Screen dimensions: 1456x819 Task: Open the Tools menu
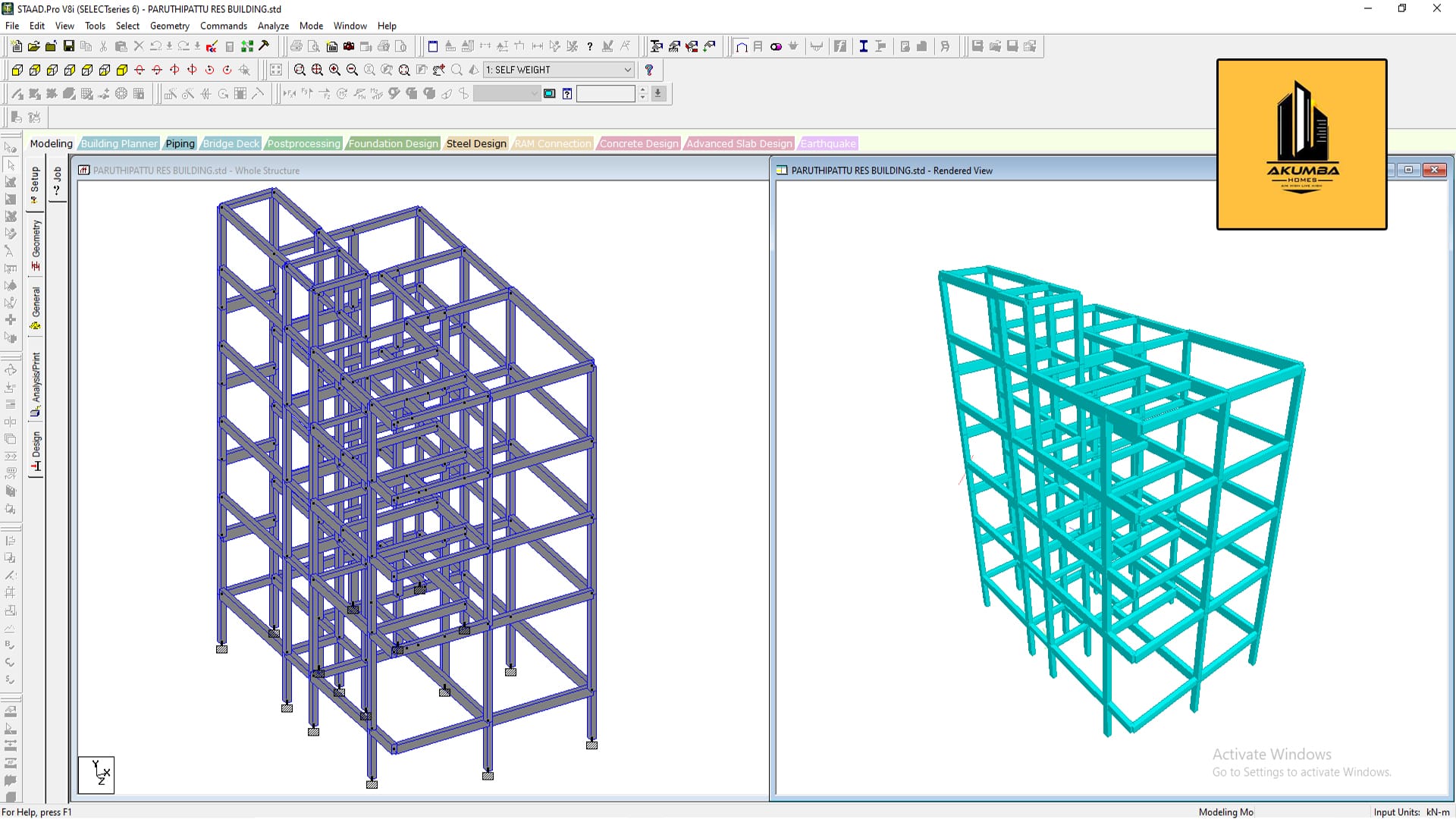coord(95,26)
